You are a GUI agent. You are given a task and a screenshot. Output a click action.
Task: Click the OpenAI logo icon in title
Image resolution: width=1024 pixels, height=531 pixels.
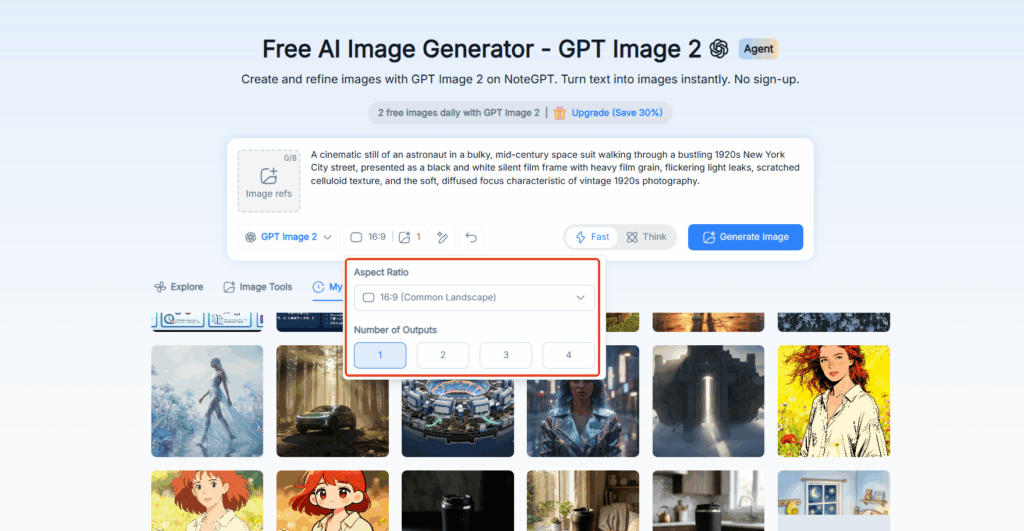click(719, 49)
